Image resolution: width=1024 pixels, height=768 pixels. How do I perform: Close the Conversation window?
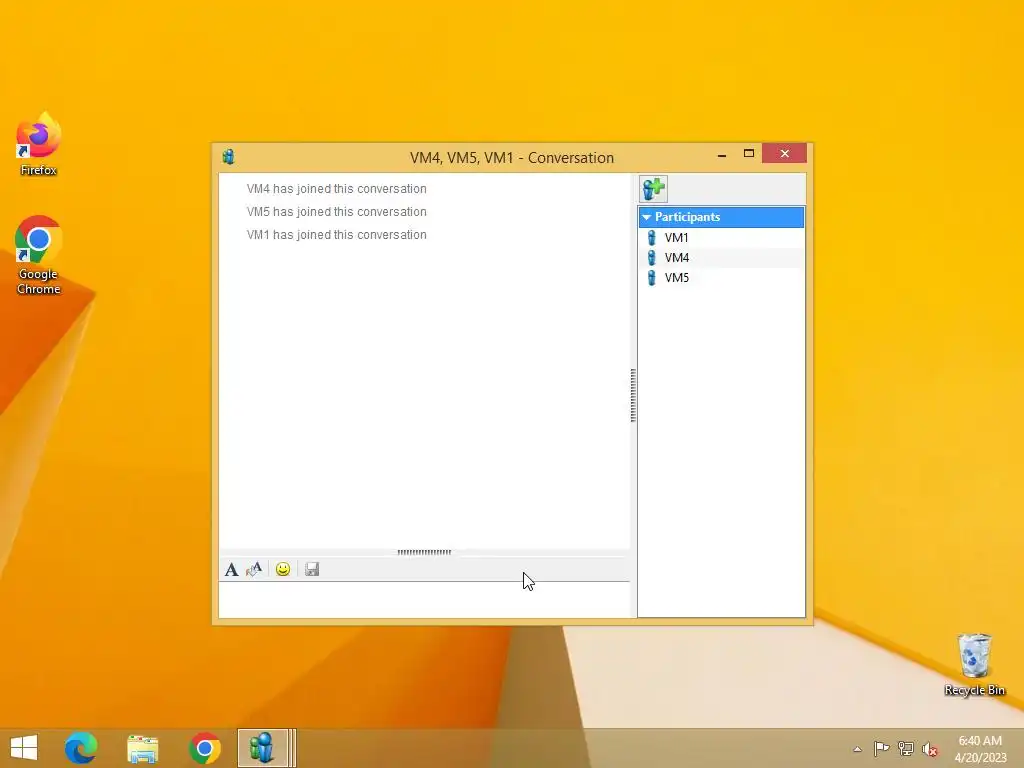tap(784, 153)
